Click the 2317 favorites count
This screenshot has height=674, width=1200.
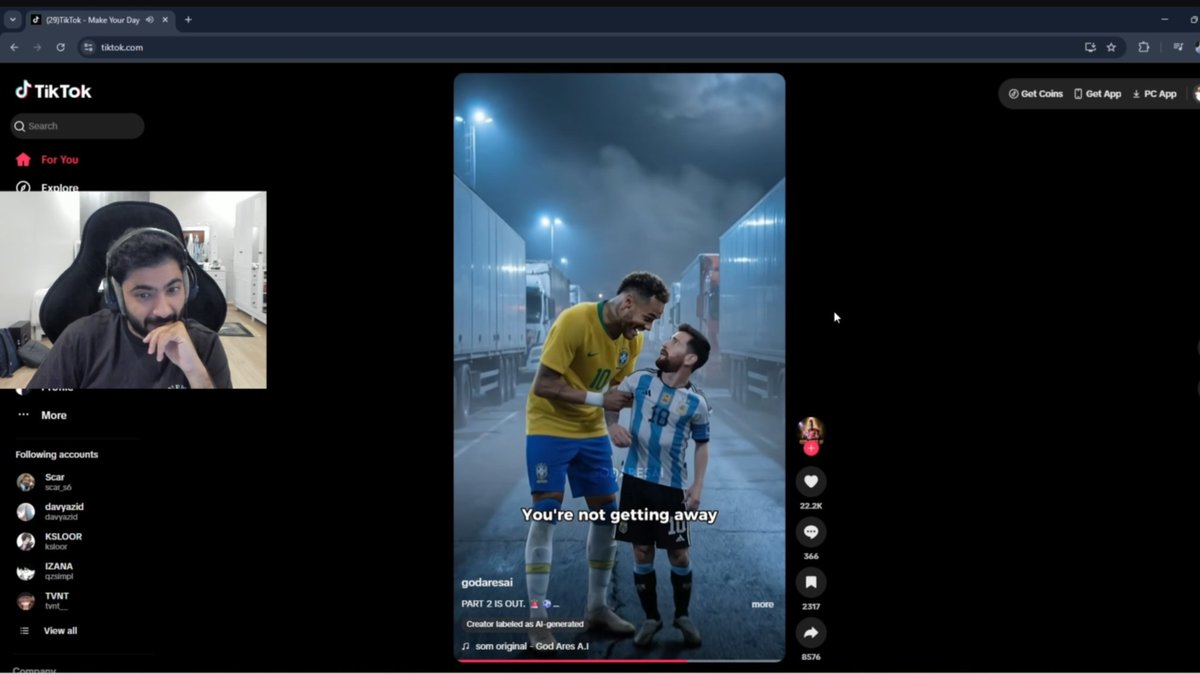click(811, 606)
